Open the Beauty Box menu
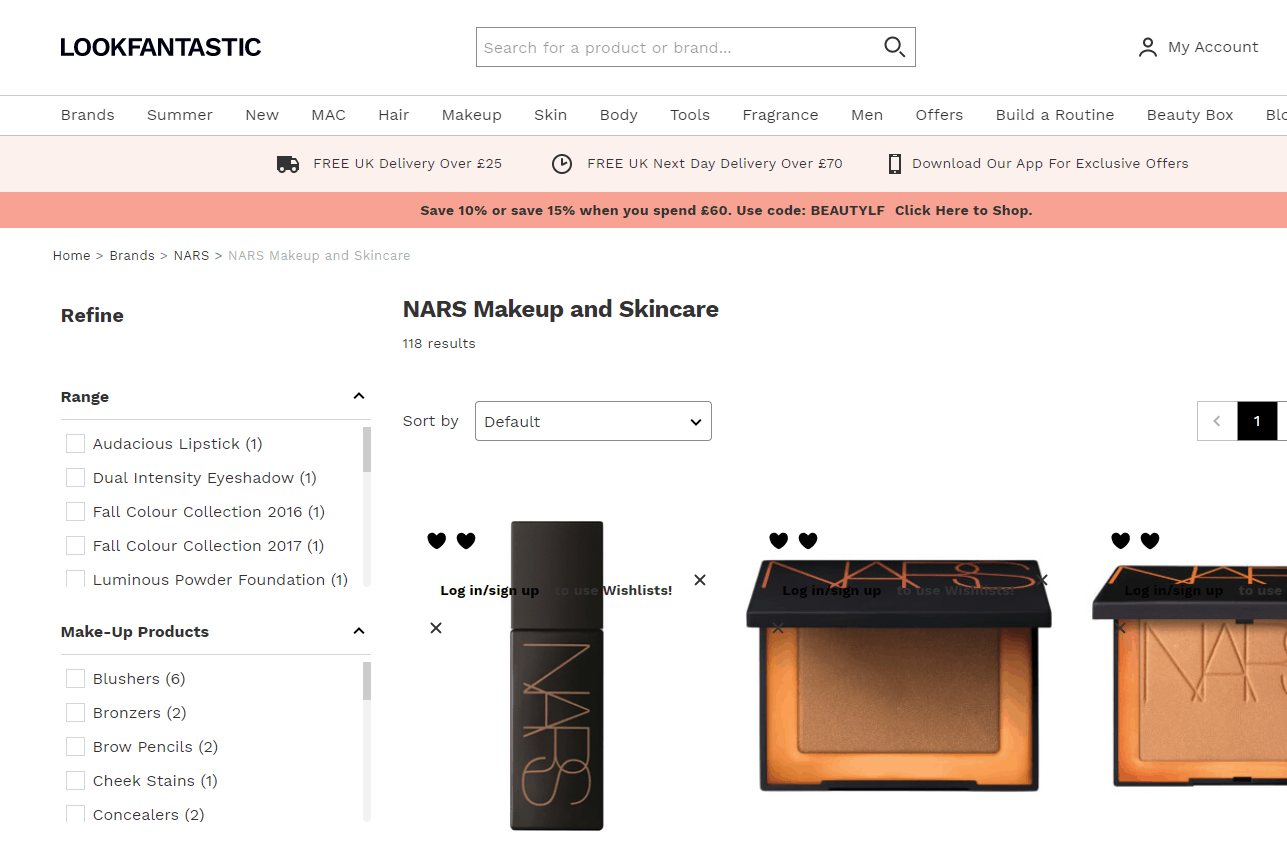Image resolution: width=1287 pixels, height=844 pixels. (1190, 115)
